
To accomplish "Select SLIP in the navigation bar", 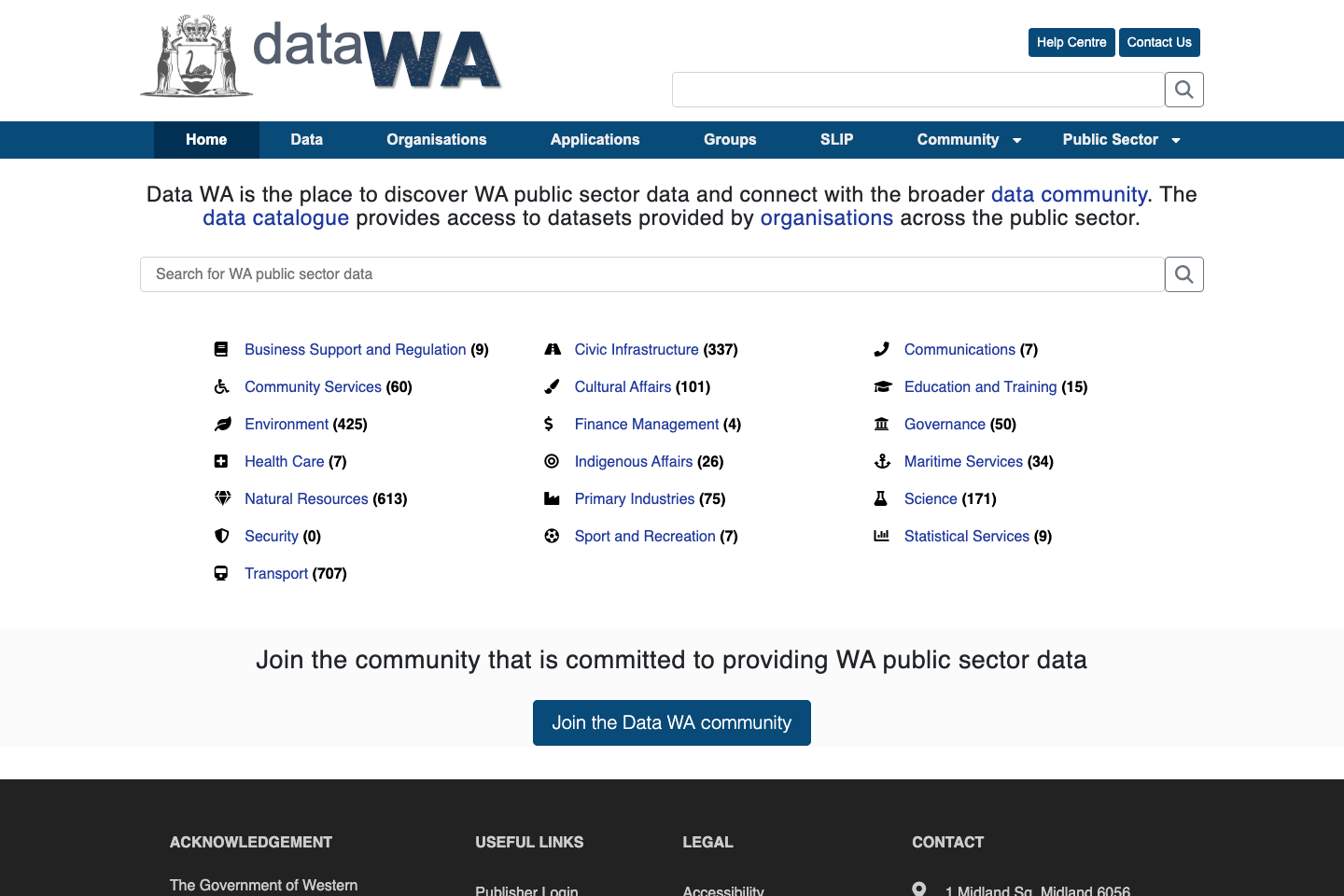I will [836, 139].
